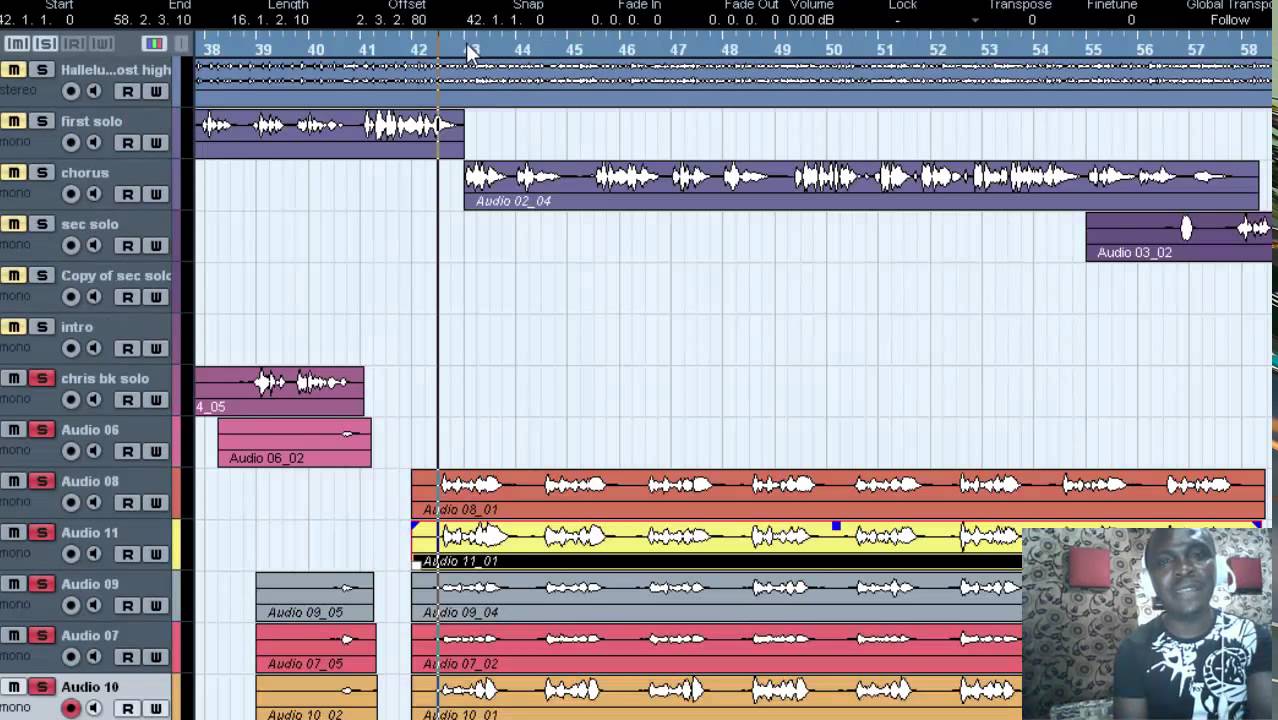Enable monitor speaker on Audio 10 track
Image resolution: width=1278 pixels, height=720 pixels.
[x=94, y=708]
